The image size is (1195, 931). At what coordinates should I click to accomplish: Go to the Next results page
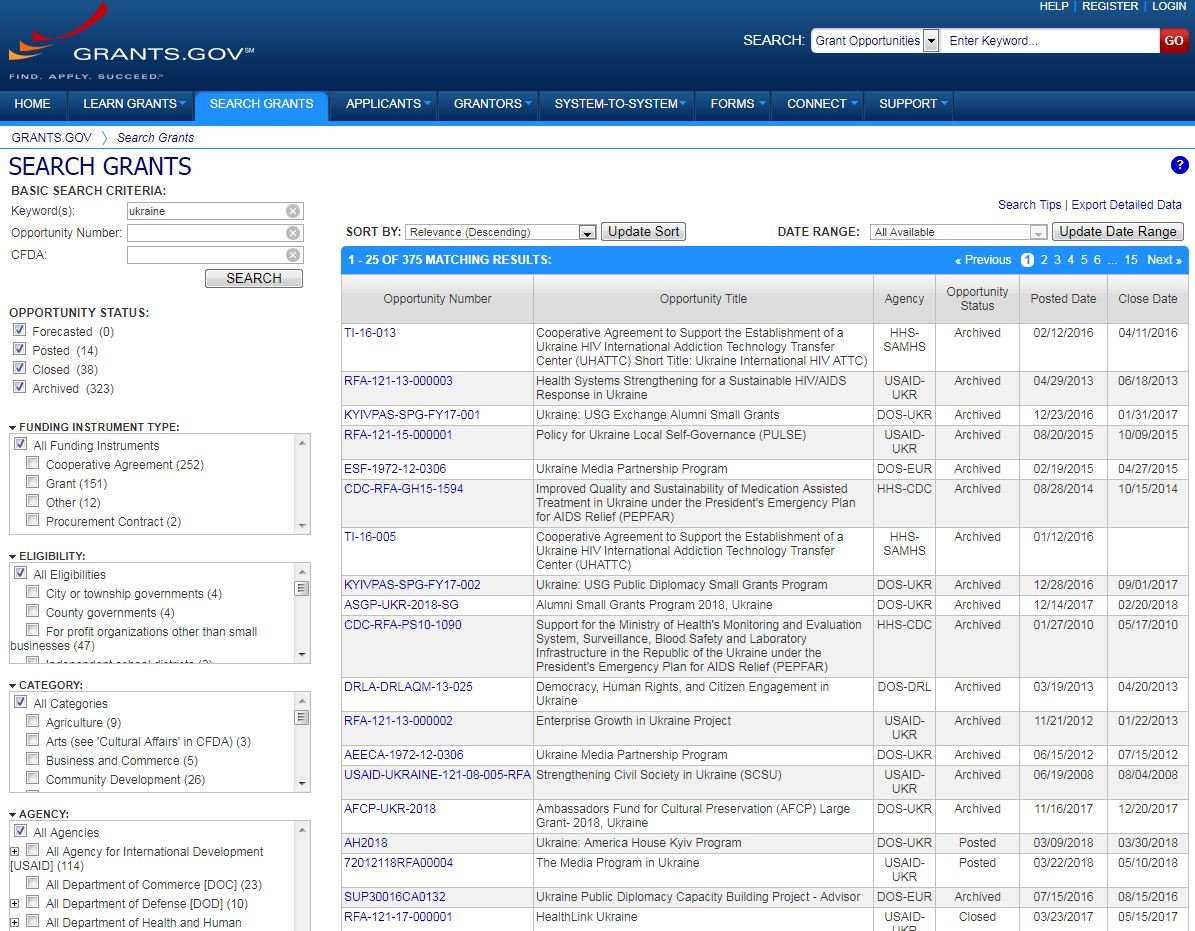(1165, 260)
